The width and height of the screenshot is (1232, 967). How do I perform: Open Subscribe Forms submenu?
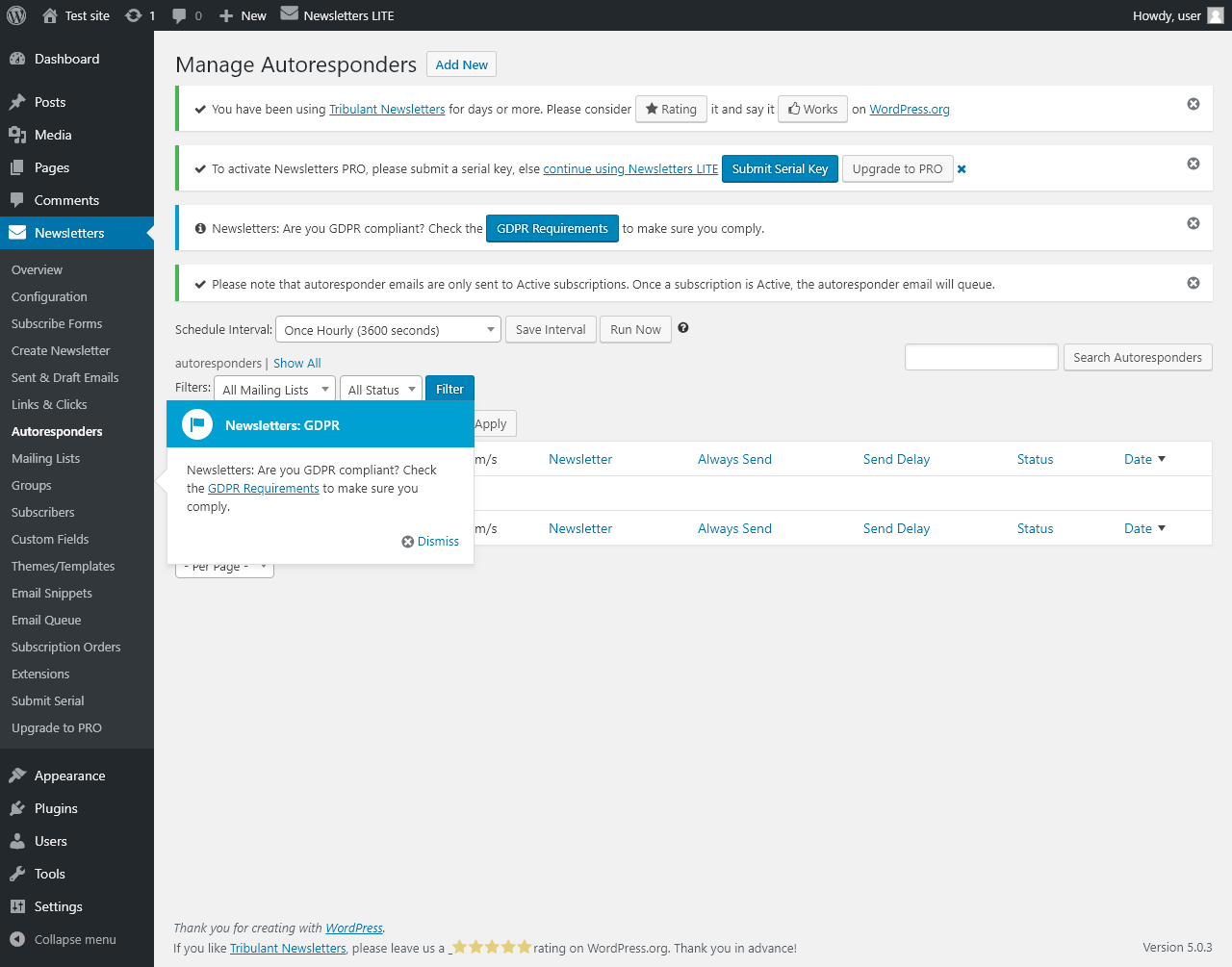pos(57,324)
